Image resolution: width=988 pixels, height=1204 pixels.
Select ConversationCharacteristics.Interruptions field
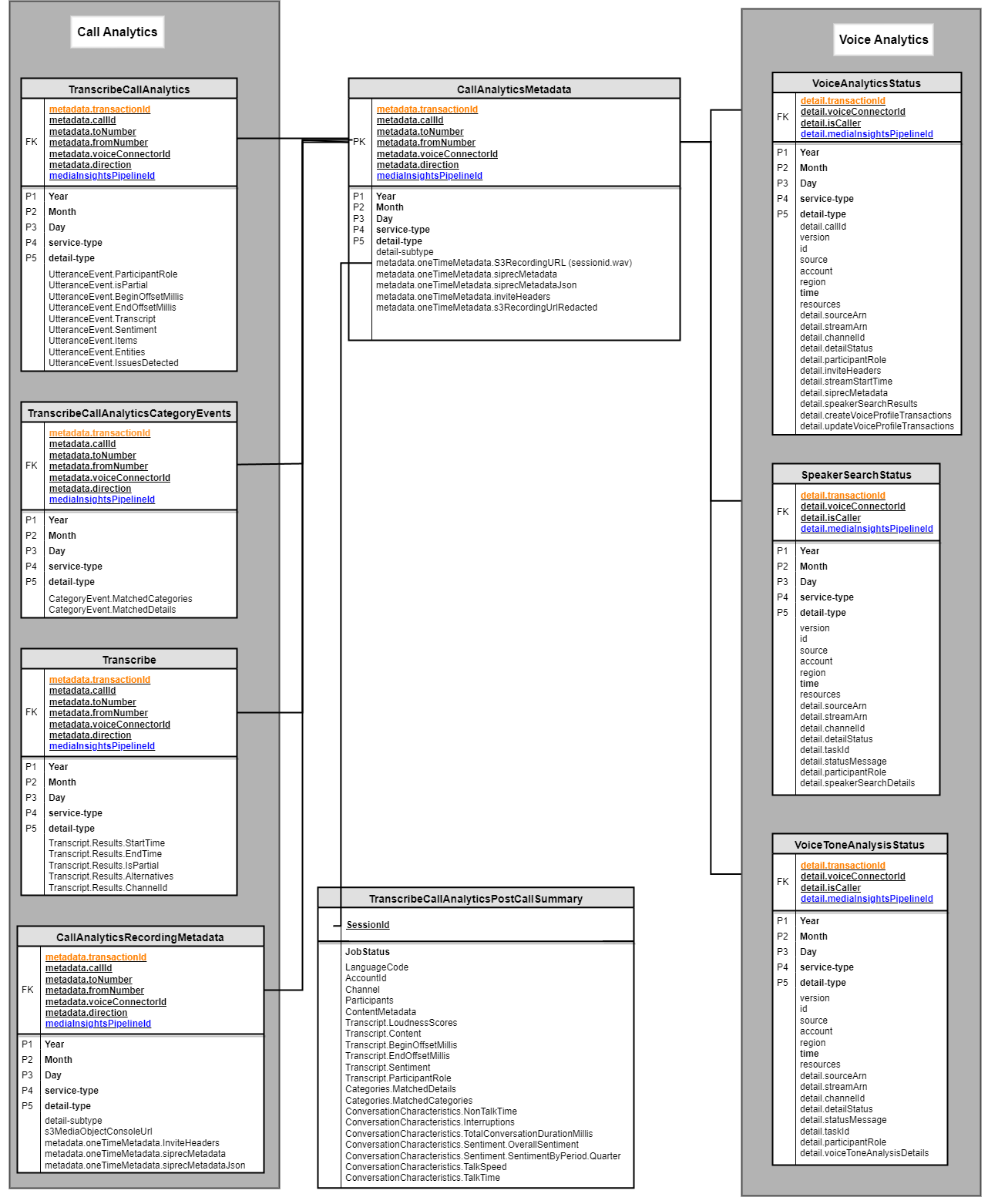[x=429, y=1122]
